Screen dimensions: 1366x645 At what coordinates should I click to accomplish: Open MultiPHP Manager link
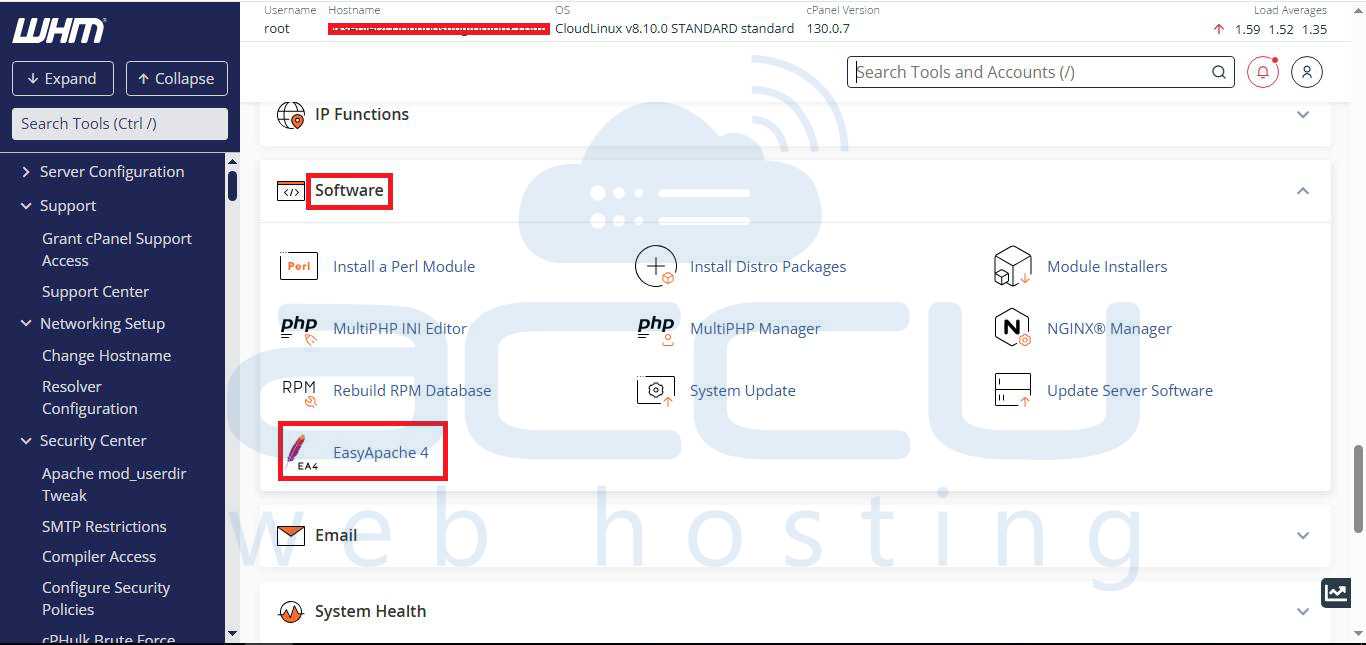(x=754, y=328)
